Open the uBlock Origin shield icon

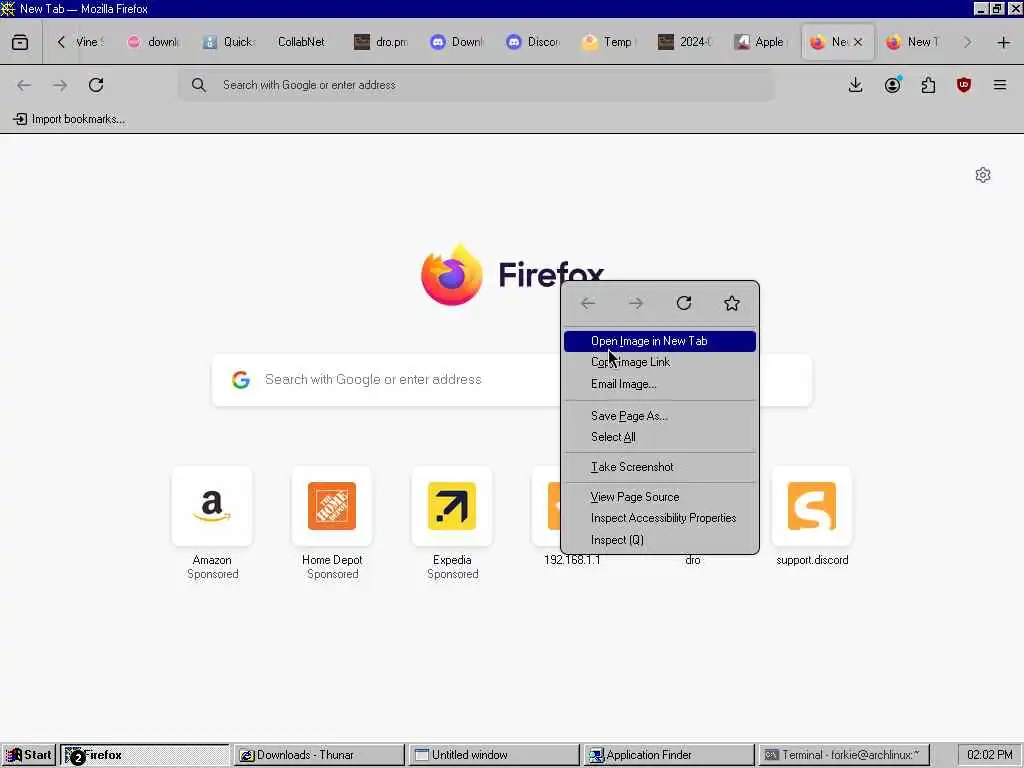964,85
